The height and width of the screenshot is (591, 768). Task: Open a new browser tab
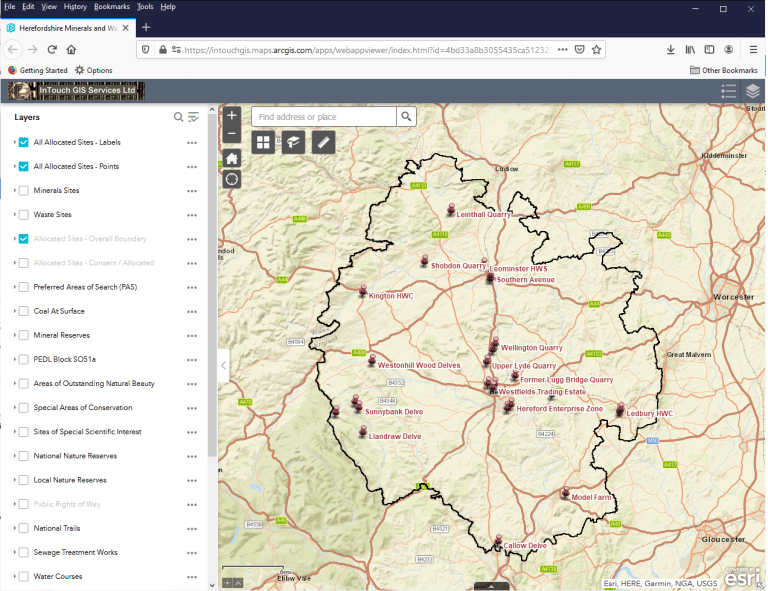146,27
